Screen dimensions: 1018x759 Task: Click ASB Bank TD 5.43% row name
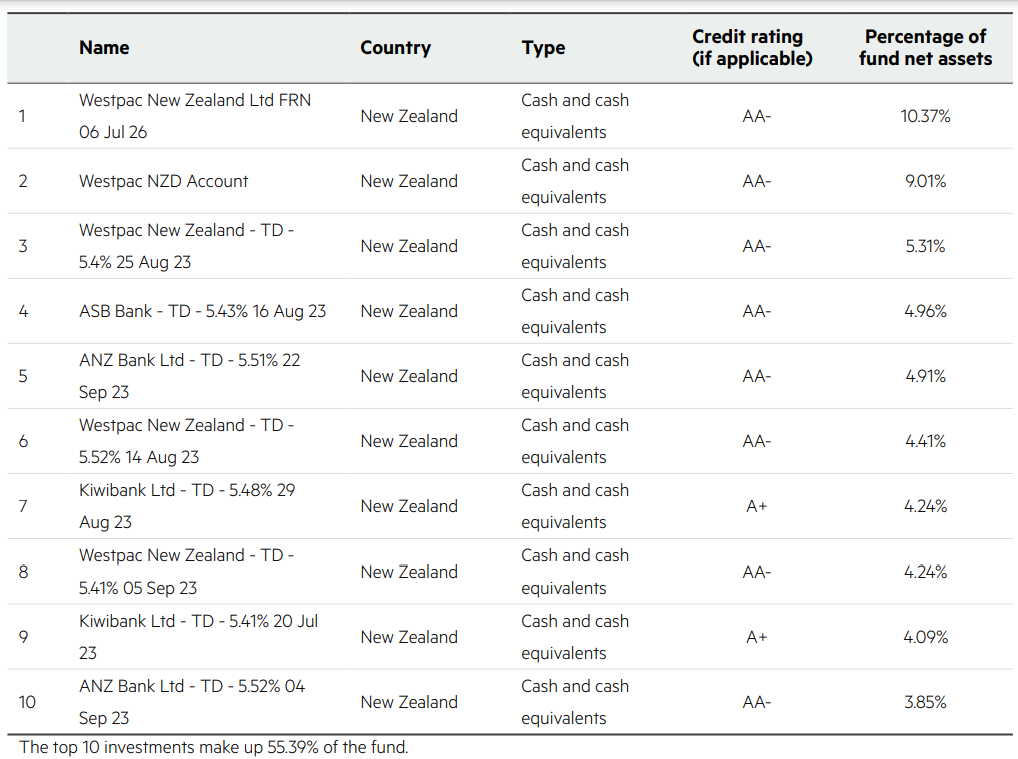tap(202, 311)
